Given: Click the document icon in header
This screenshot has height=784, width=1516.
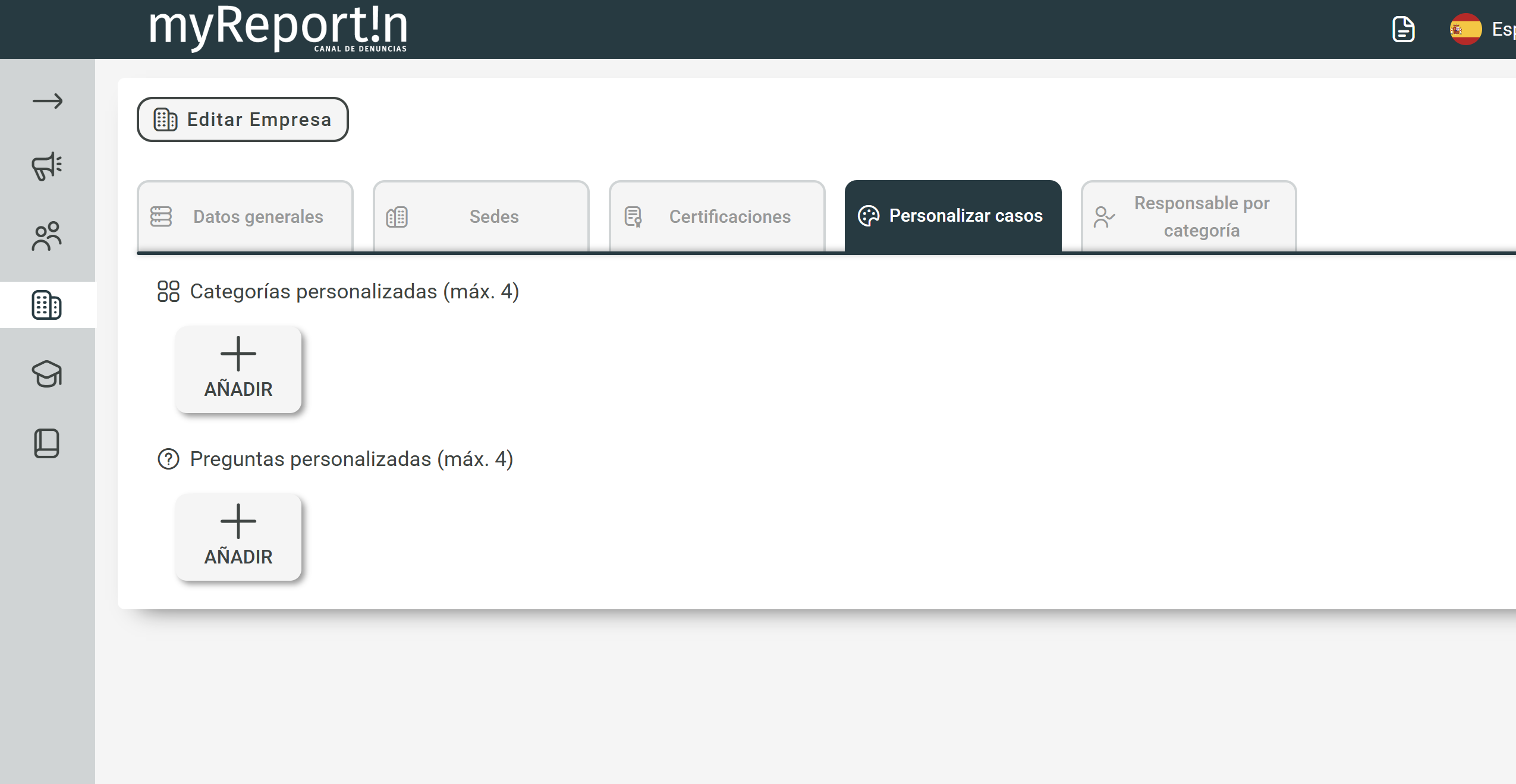Looking at the screenshot, I should point(1404,29).
